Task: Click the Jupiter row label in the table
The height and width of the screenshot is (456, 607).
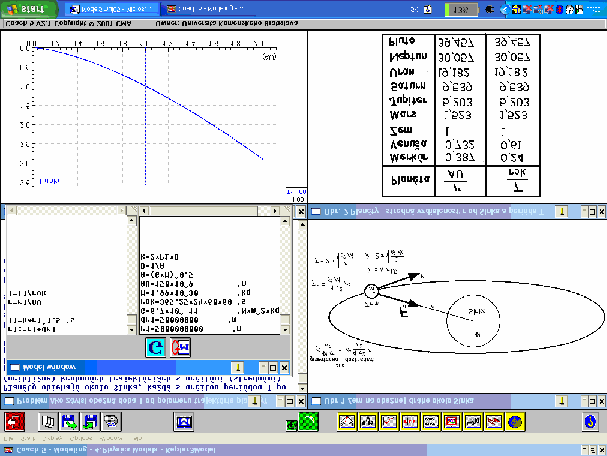Action: 408,100
